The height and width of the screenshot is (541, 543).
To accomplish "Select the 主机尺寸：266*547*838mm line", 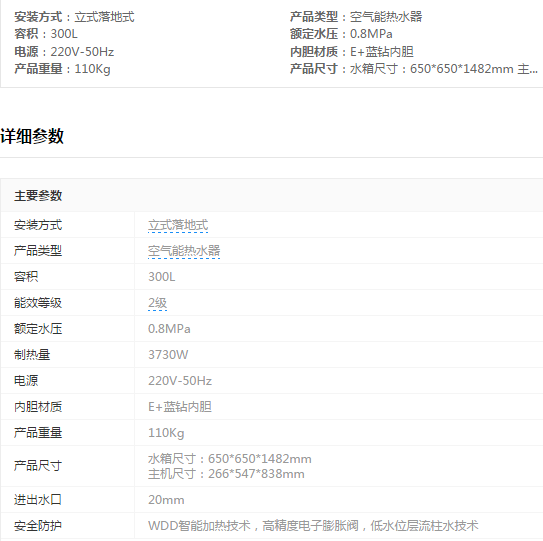I will (x=226, y=474).
